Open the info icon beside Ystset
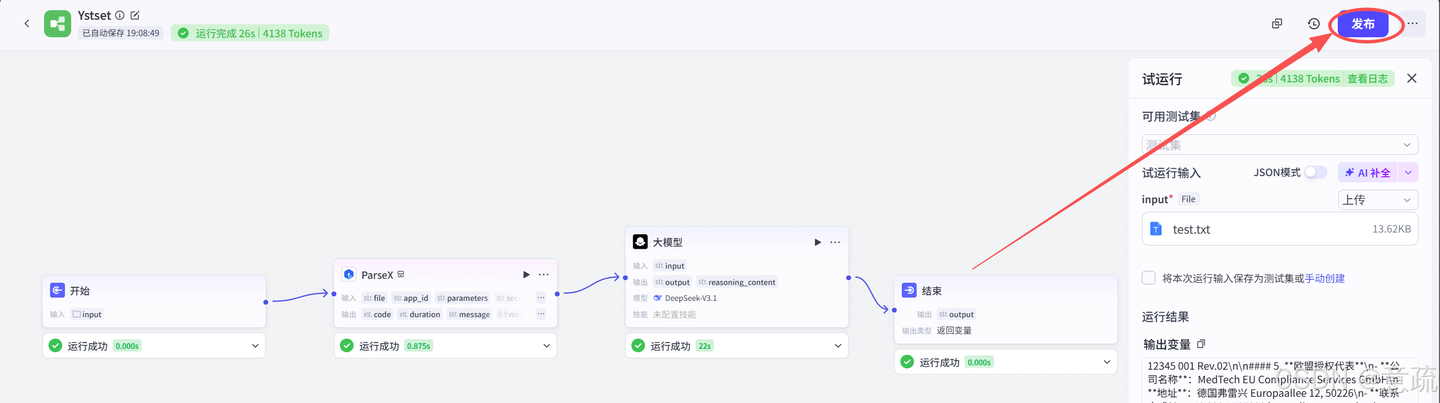The image size is (1440, 403). pos(120,15)
